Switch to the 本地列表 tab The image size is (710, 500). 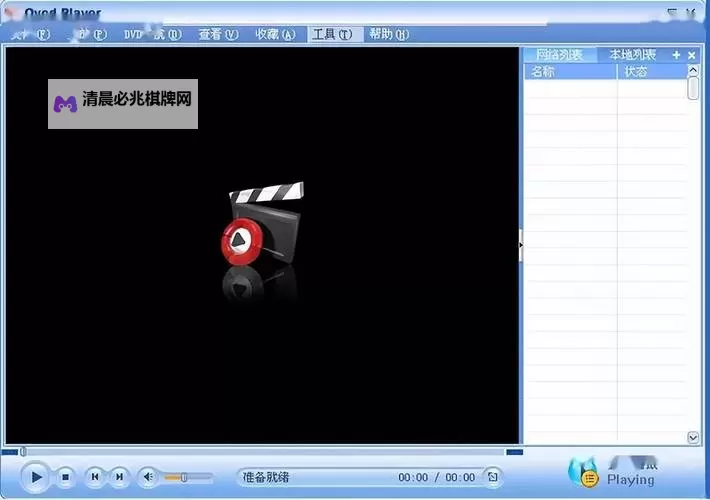pyautogui.click(x=633, y=55)
